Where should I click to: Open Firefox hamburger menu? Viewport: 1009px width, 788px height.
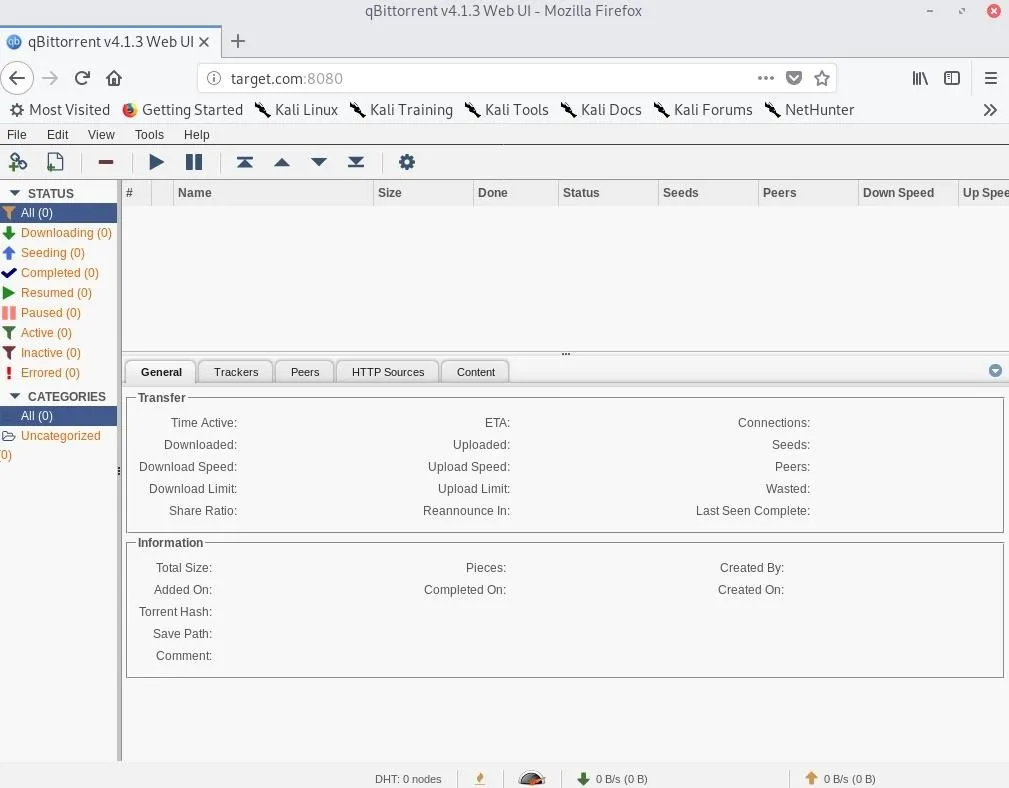(x=991, y=78)
